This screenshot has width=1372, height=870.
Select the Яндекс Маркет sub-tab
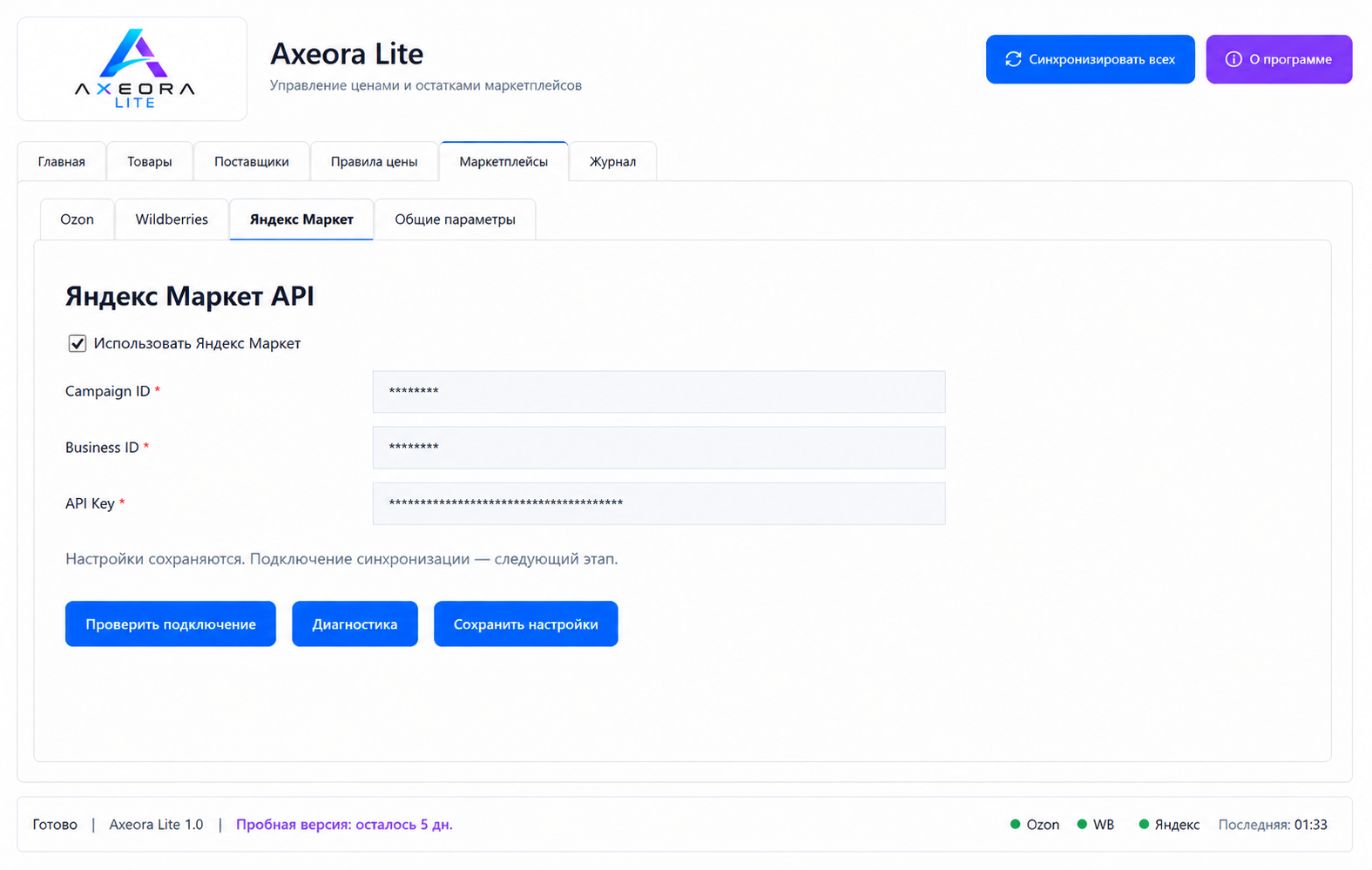[301, 219]
